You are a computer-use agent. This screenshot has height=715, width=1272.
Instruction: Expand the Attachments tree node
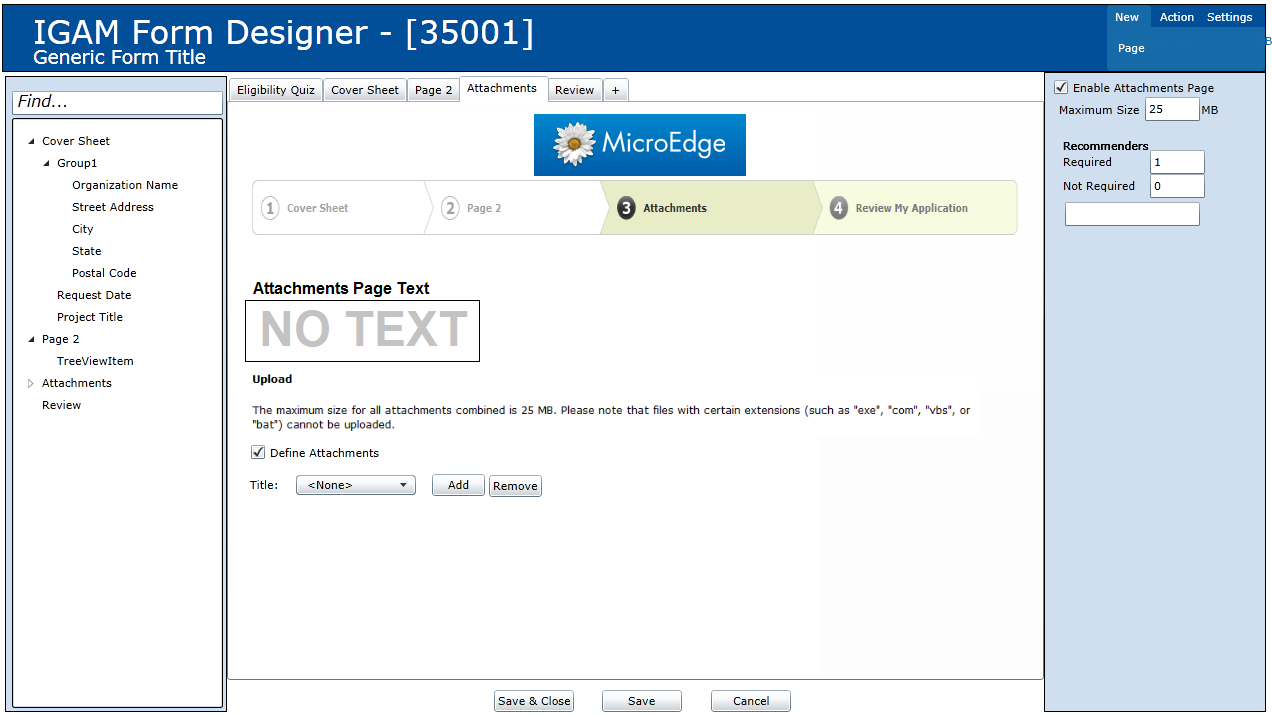point(31,383)
